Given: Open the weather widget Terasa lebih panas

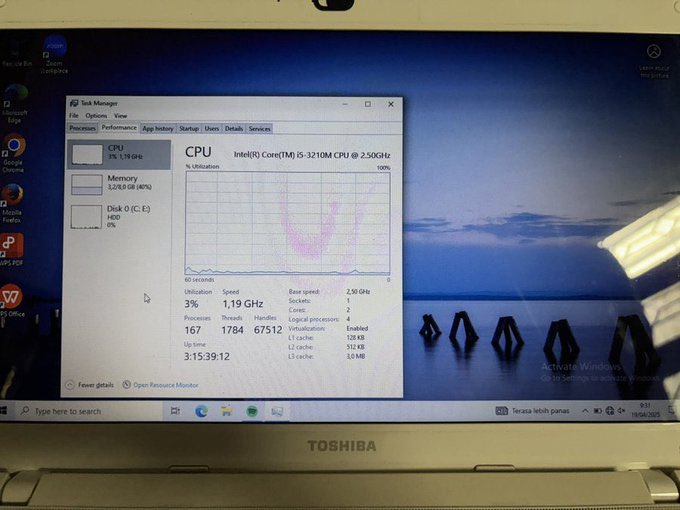Looking at the screenshot, I should pyautogui.click(x=533, y=410).
